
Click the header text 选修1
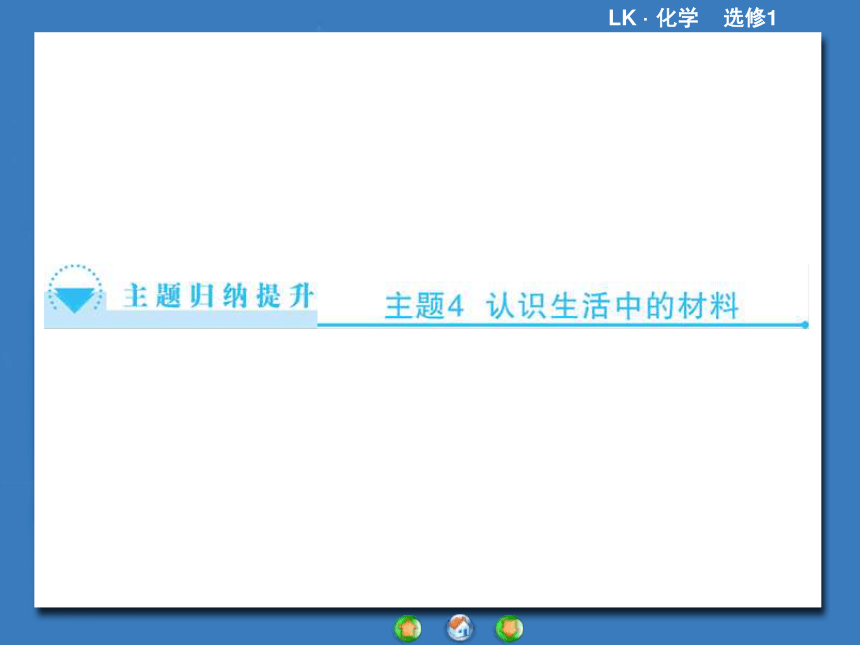[750, 18]
